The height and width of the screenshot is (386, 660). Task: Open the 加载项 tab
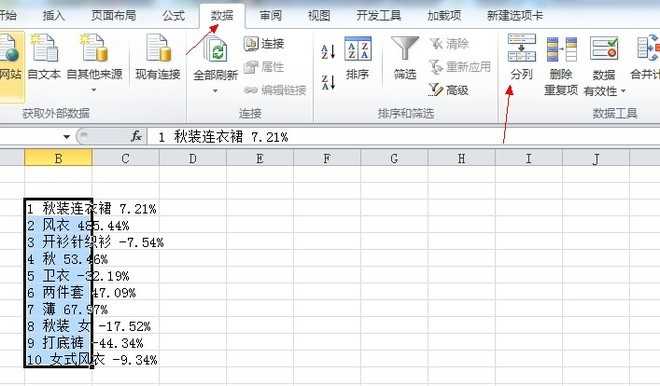[444, 16]
